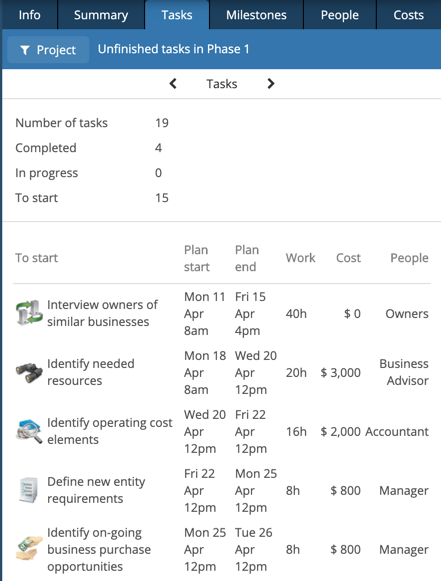Click the magnifier icon for operating cost elements
The height and width of the screenshot is (581, 441).
[29, 431]
